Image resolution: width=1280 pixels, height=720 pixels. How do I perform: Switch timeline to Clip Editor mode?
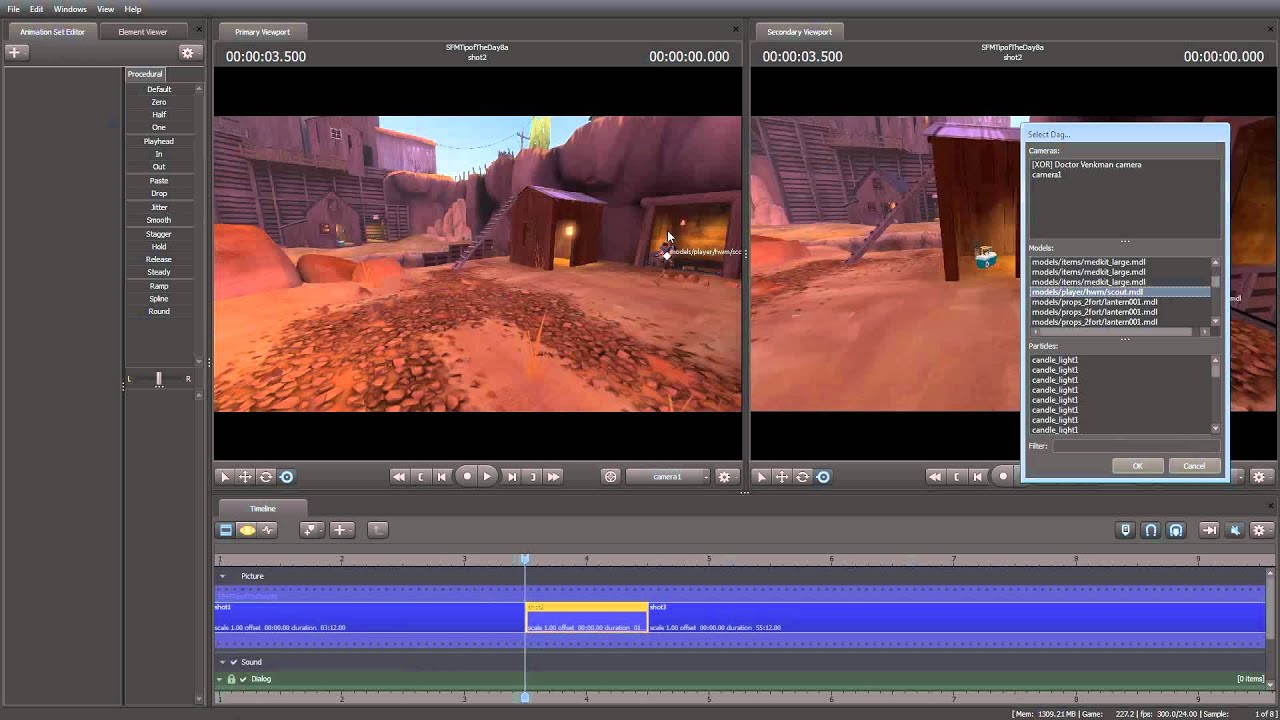click(x=226, y=530)
